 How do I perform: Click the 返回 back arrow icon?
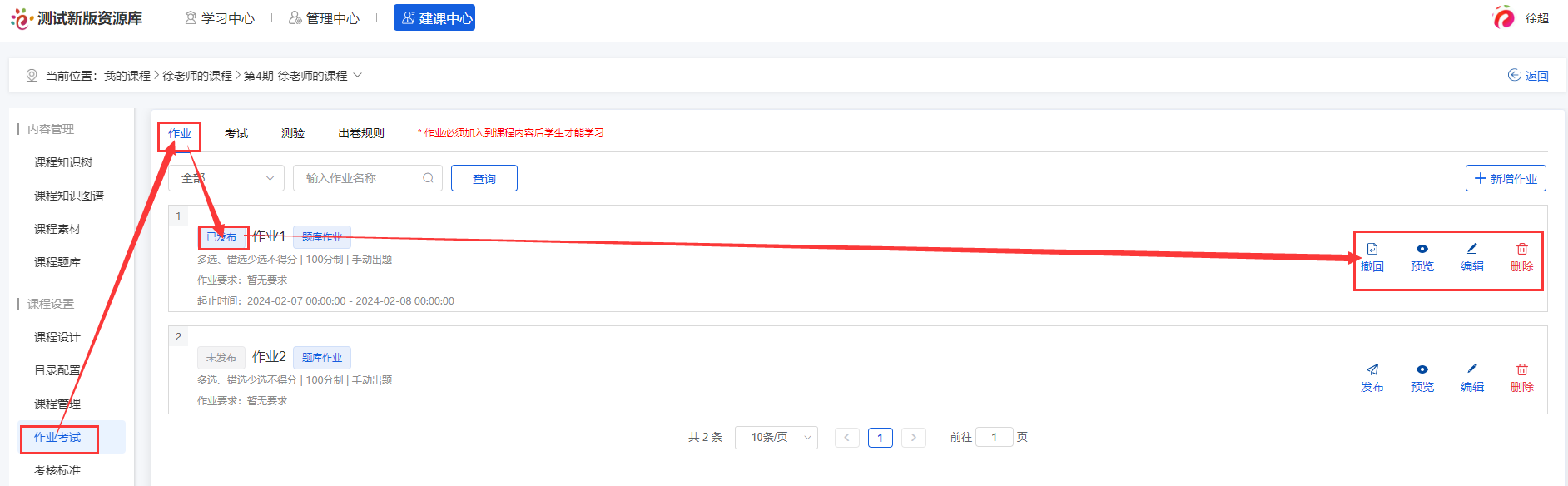pos(1515,76)
